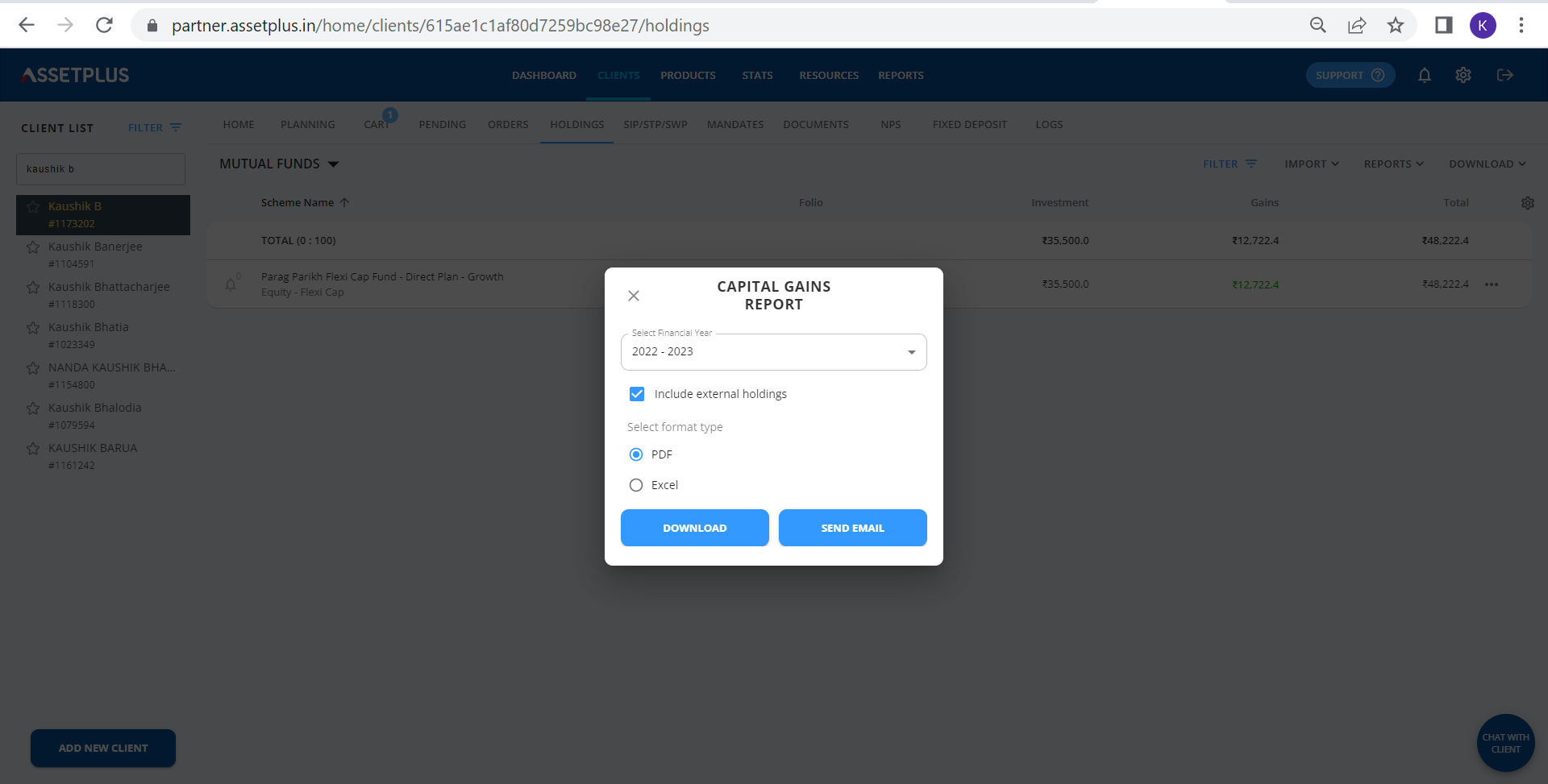Star the Kaushik B client

click(33, 207)
